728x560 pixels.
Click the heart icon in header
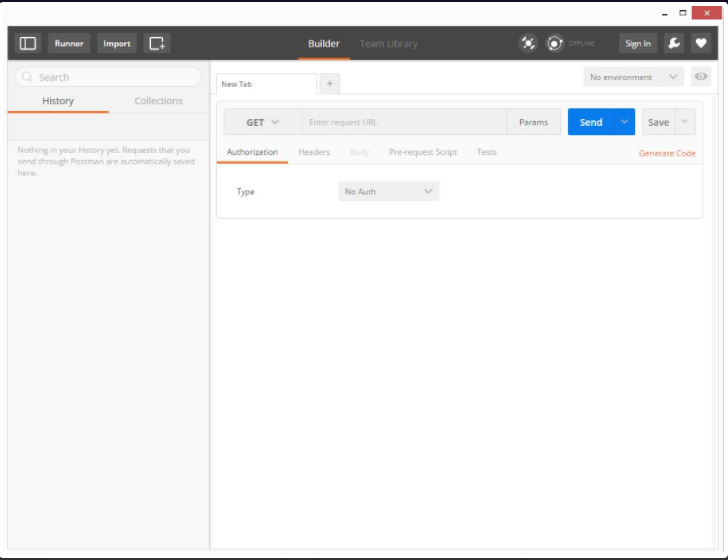(x=701, y=43)
